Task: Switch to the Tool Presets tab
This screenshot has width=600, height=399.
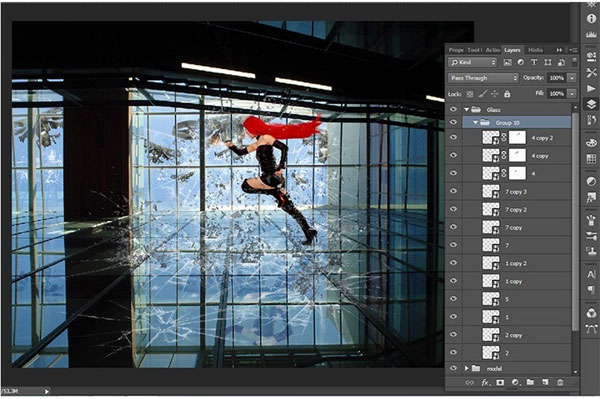Action: 474,50
